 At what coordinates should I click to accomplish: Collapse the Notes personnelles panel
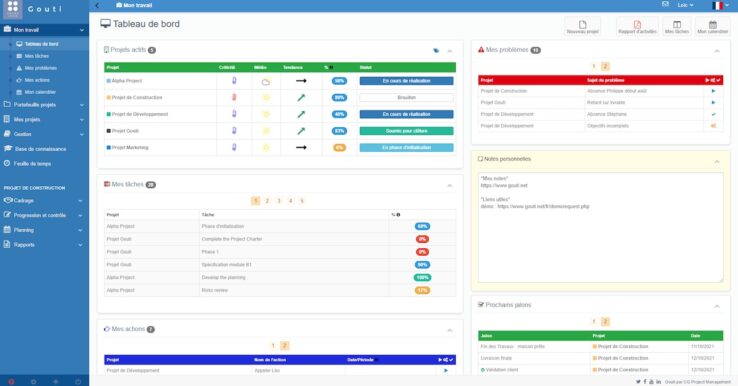tap(717, 161)
